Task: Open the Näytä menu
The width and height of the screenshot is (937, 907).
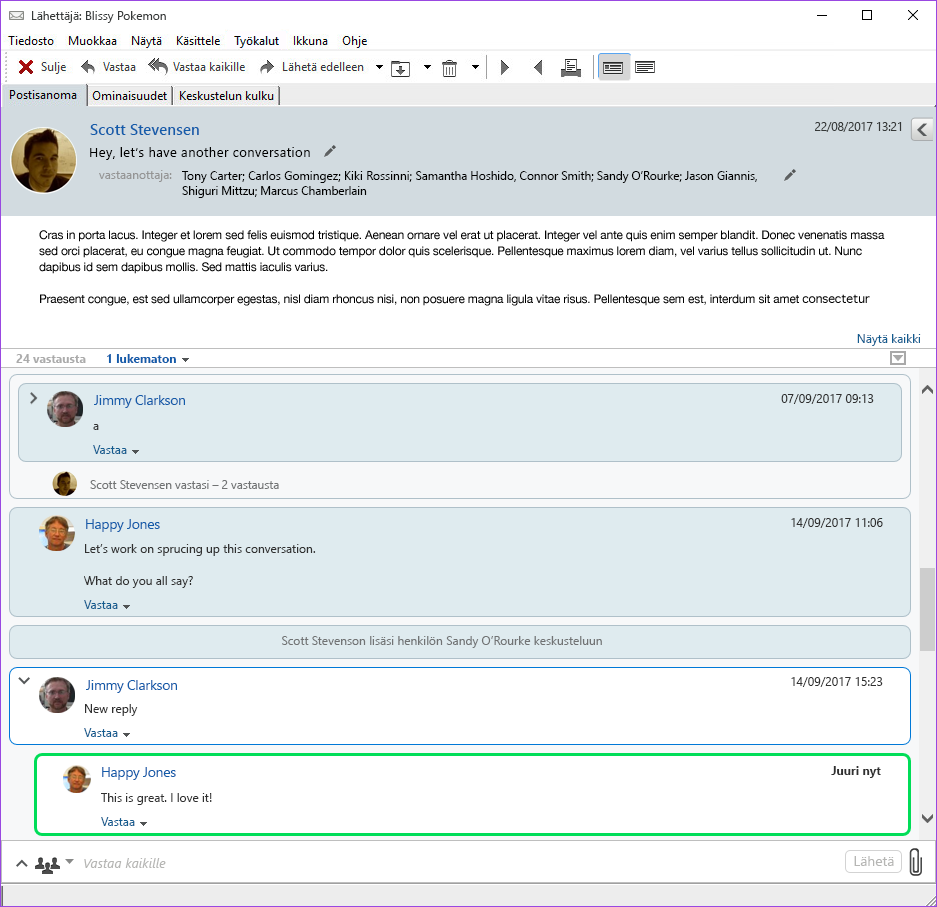Action: point(146,41)
